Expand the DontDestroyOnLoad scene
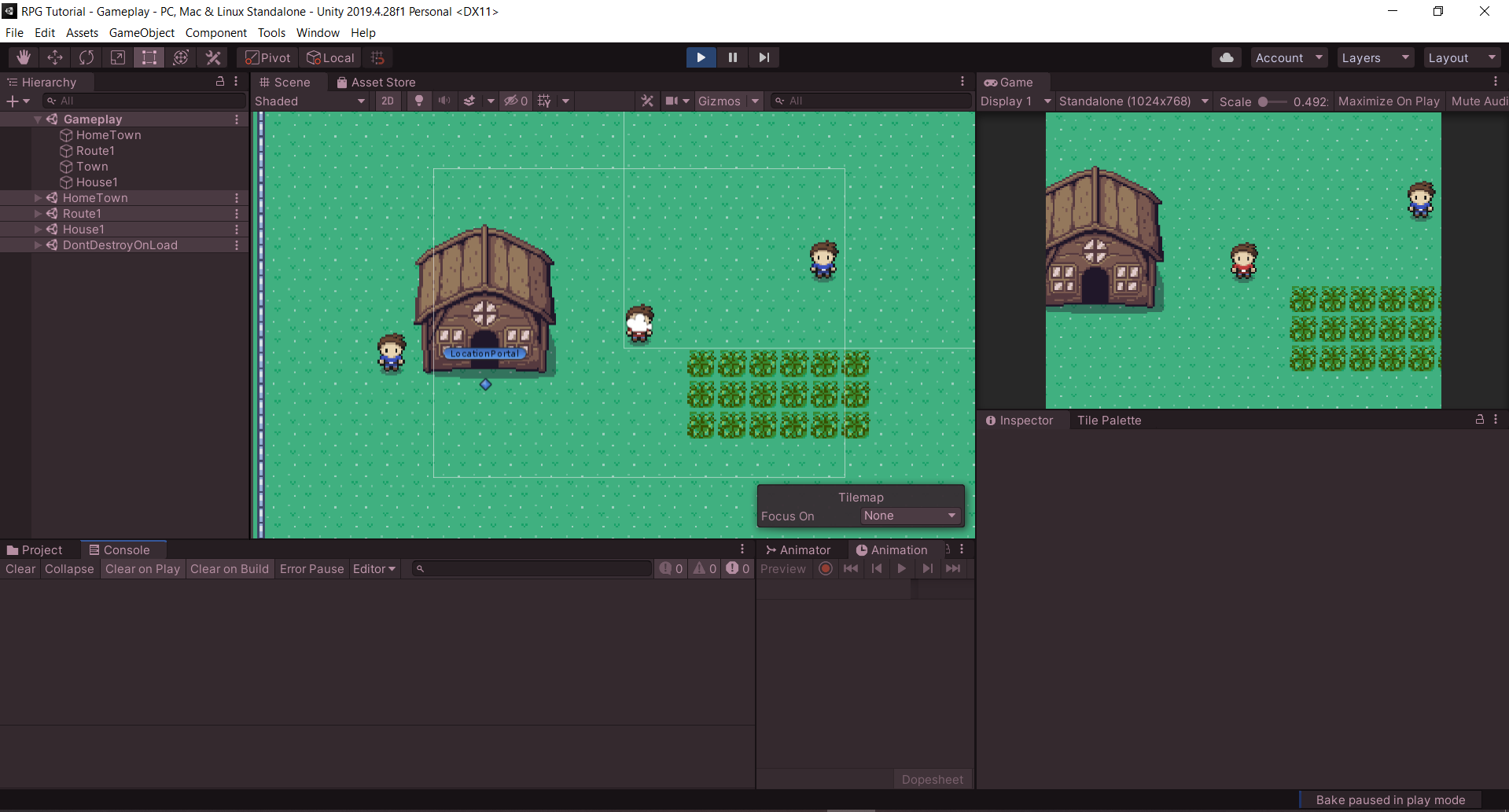 (x=38, y=245)
